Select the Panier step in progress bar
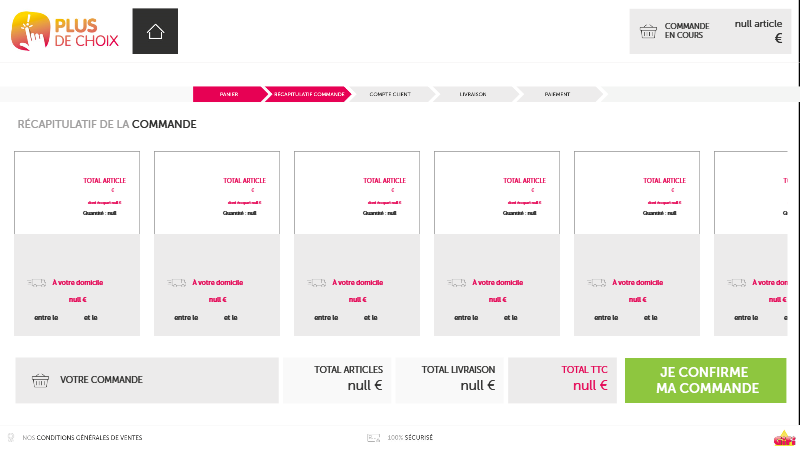 point(228,94)
